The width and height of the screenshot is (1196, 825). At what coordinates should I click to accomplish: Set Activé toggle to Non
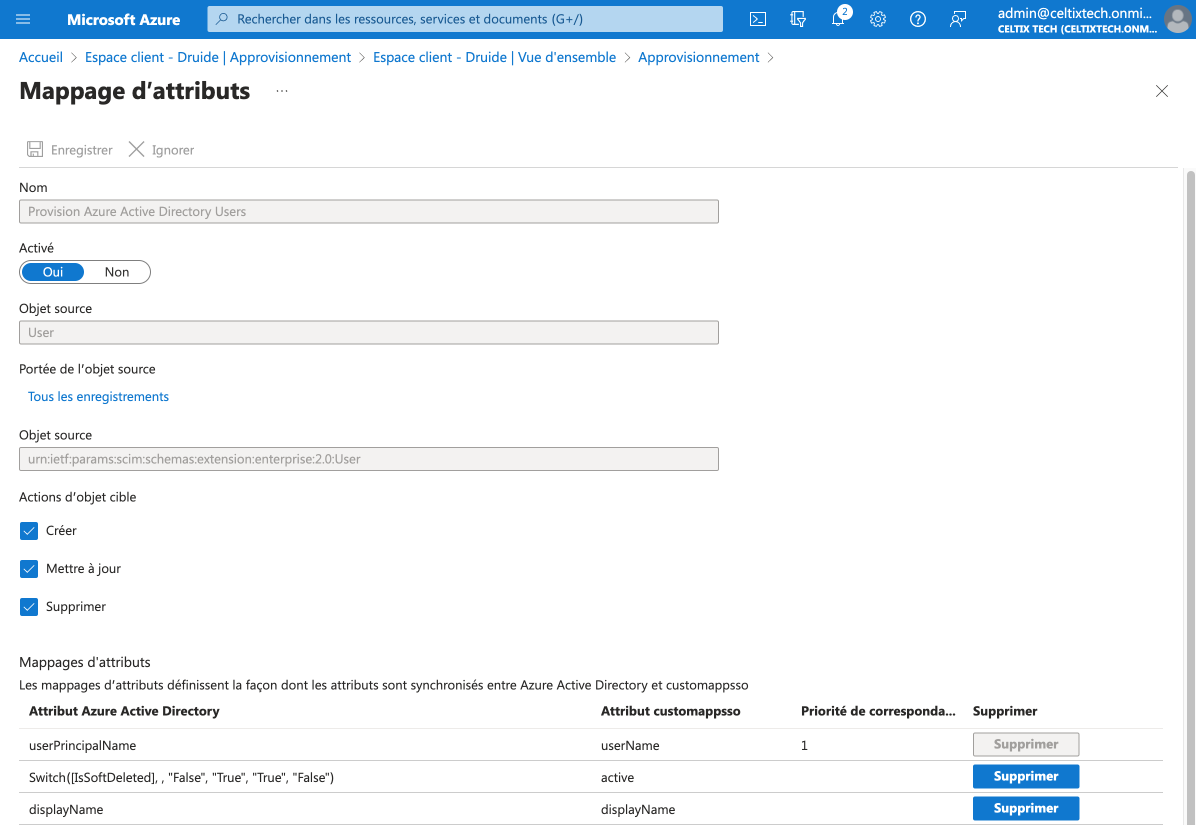117,272
